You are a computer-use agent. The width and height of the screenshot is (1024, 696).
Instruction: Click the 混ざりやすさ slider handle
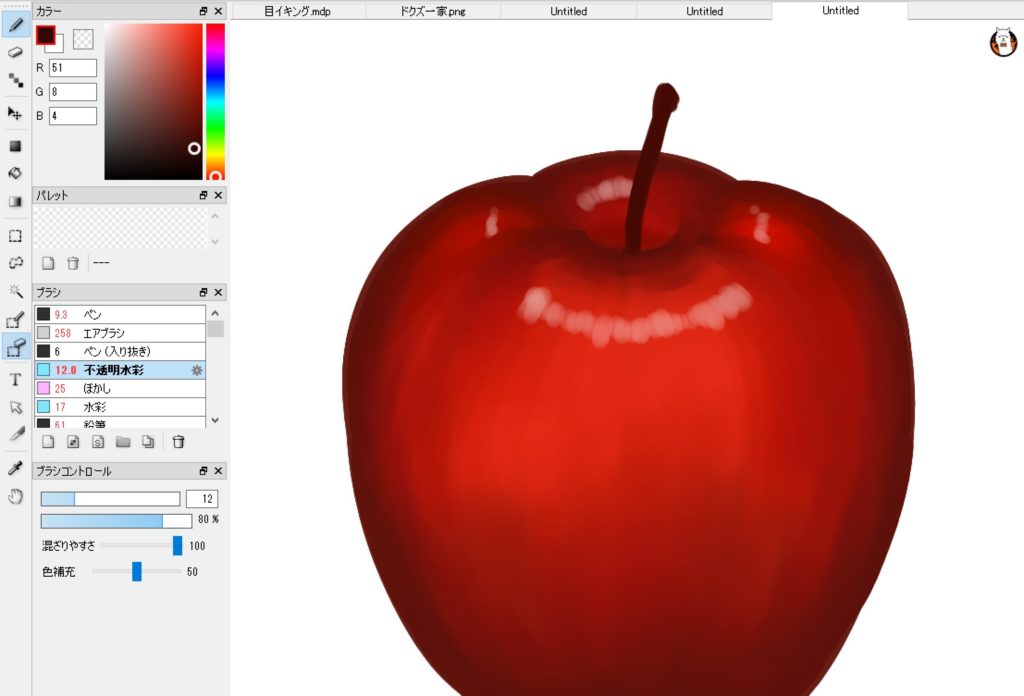(177, 545)
